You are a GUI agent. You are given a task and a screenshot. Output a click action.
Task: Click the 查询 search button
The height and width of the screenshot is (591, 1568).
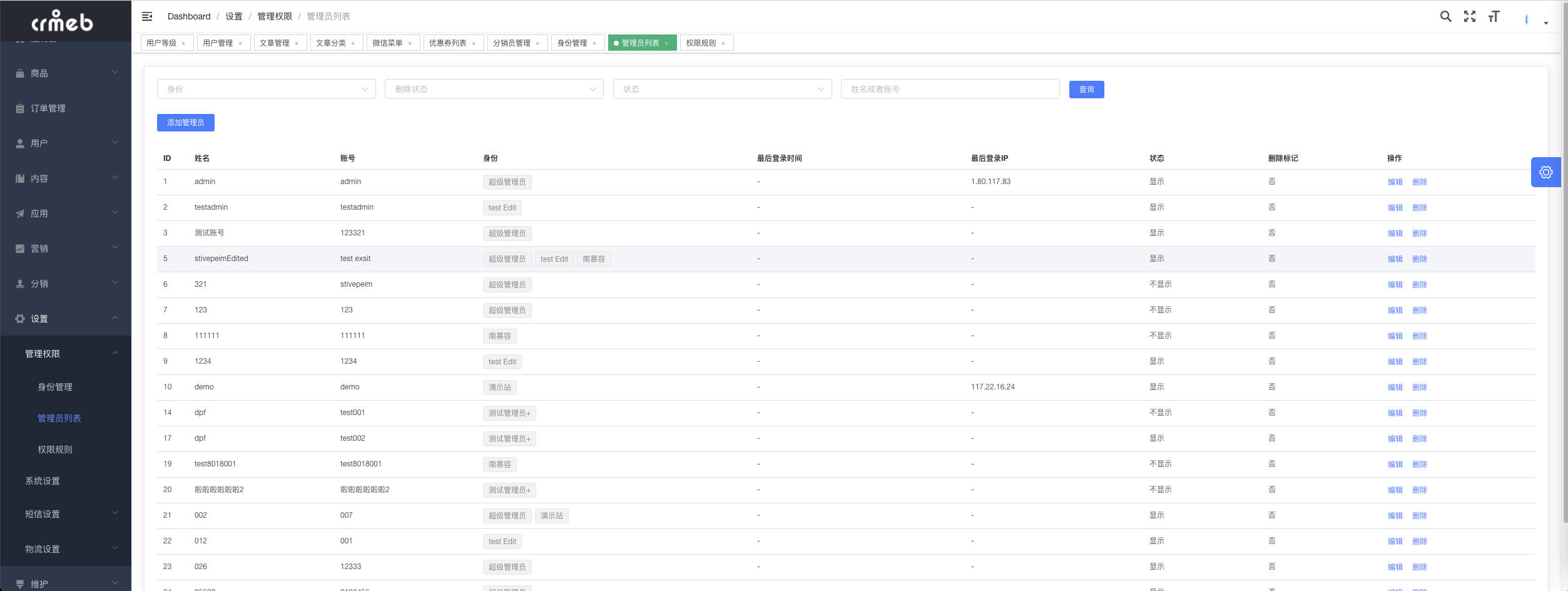coord(1086,90)
